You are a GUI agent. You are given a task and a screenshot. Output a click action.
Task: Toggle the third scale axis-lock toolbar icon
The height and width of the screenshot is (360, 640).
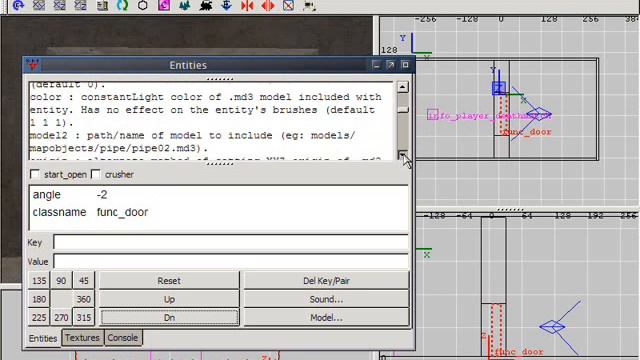pyautogui.click(x=80, y=6)
